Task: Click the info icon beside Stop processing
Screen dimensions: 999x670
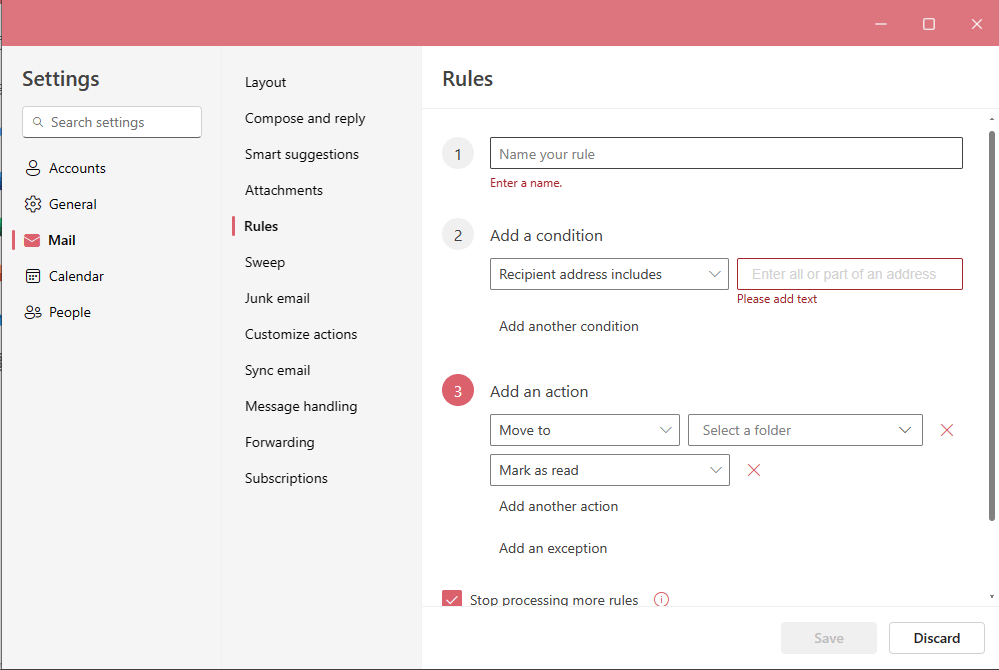Action: 661,599
